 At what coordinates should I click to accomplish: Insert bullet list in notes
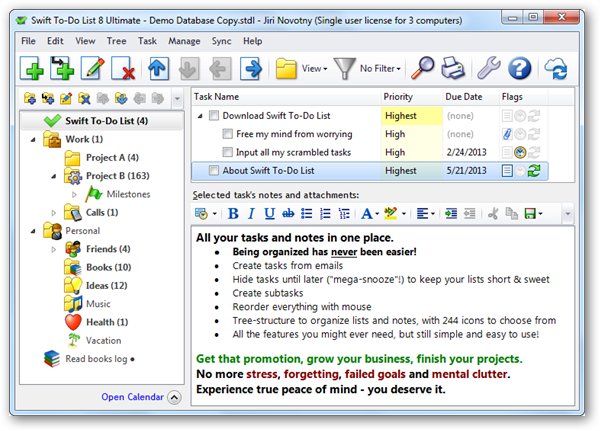click(307, 214)
